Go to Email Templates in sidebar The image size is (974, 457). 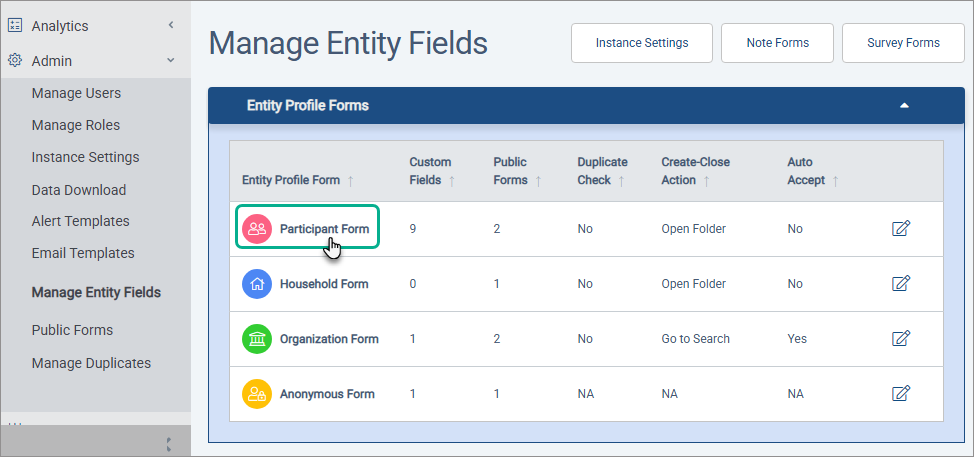[x=83, y=253]
